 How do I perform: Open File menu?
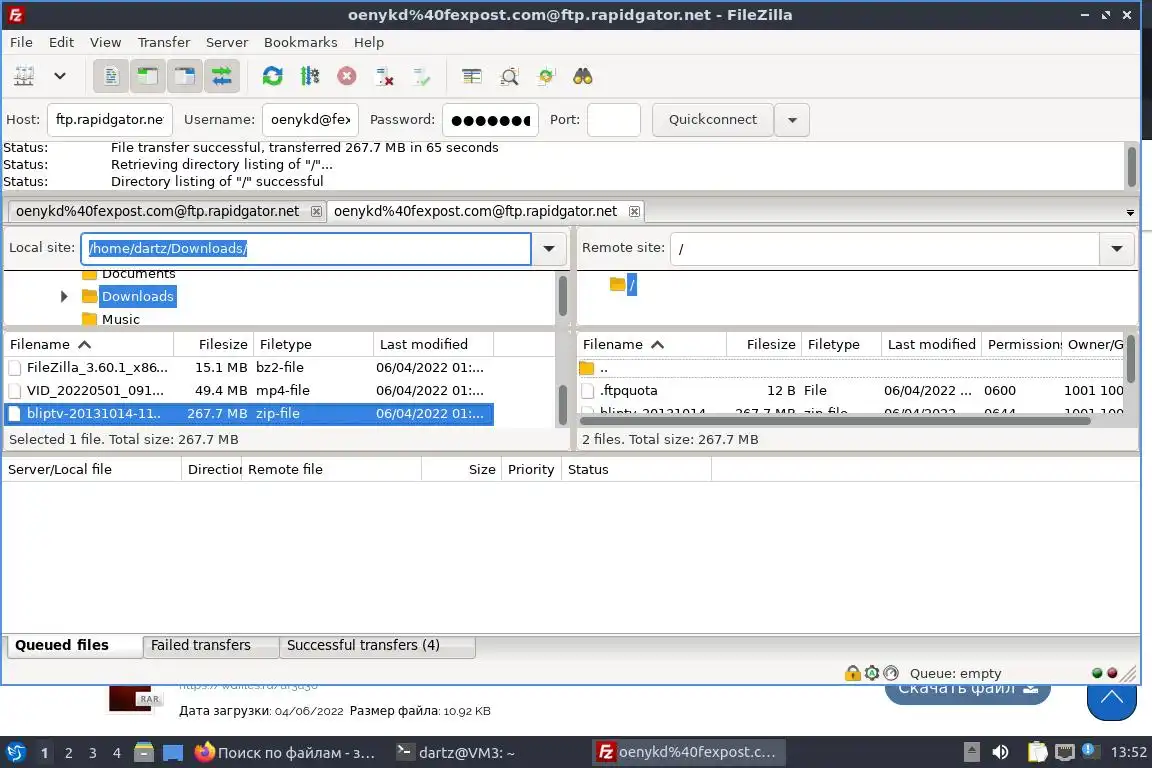tap(21, 42)
